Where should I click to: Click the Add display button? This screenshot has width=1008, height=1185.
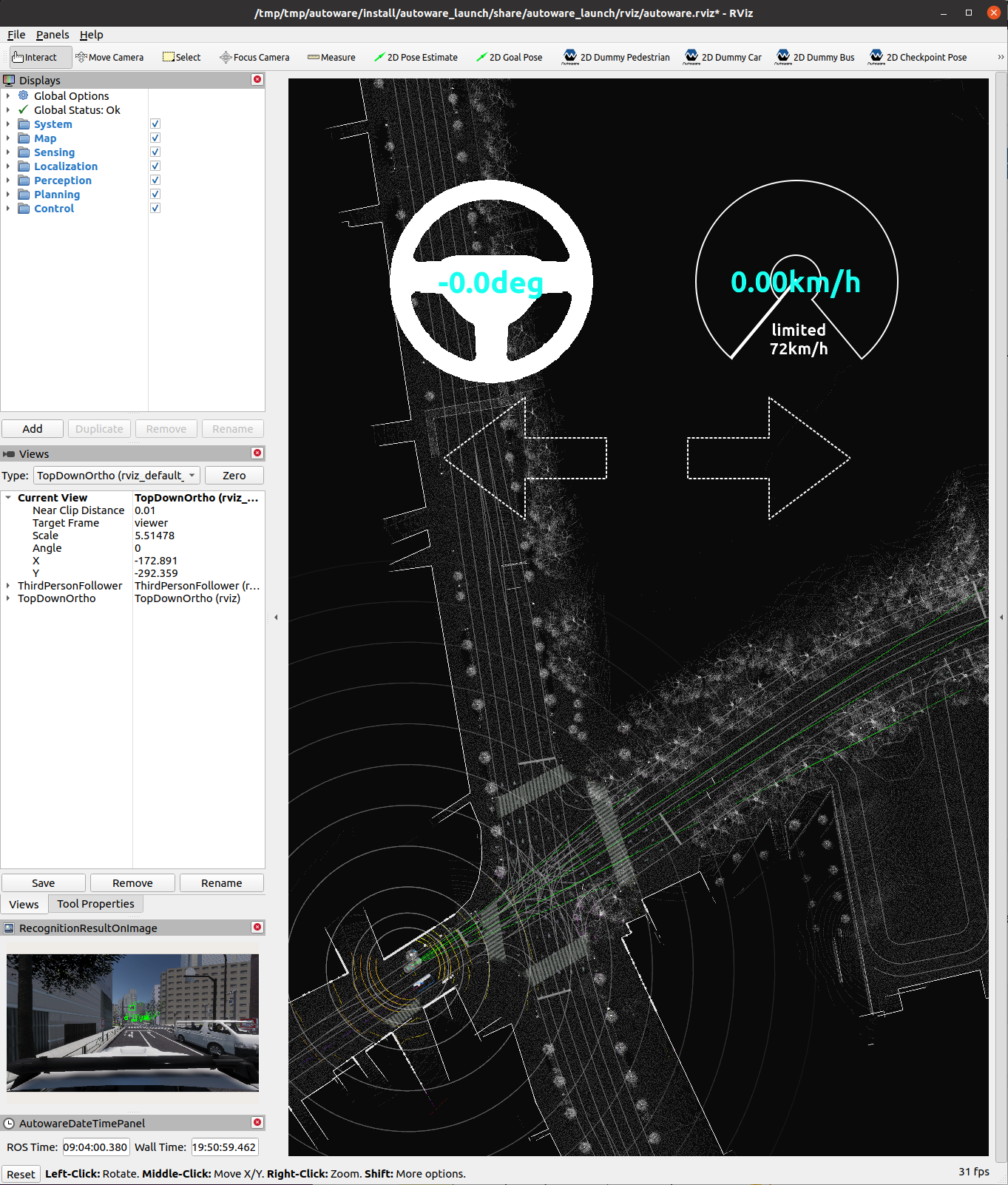point(33,429)
